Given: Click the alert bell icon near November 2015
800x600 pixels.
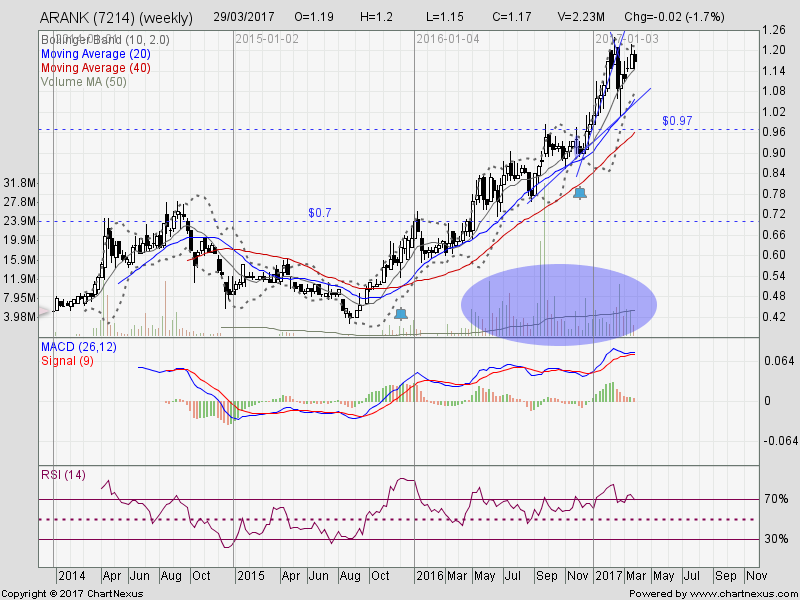Looking at the screenshot, I should click(401, 314).
